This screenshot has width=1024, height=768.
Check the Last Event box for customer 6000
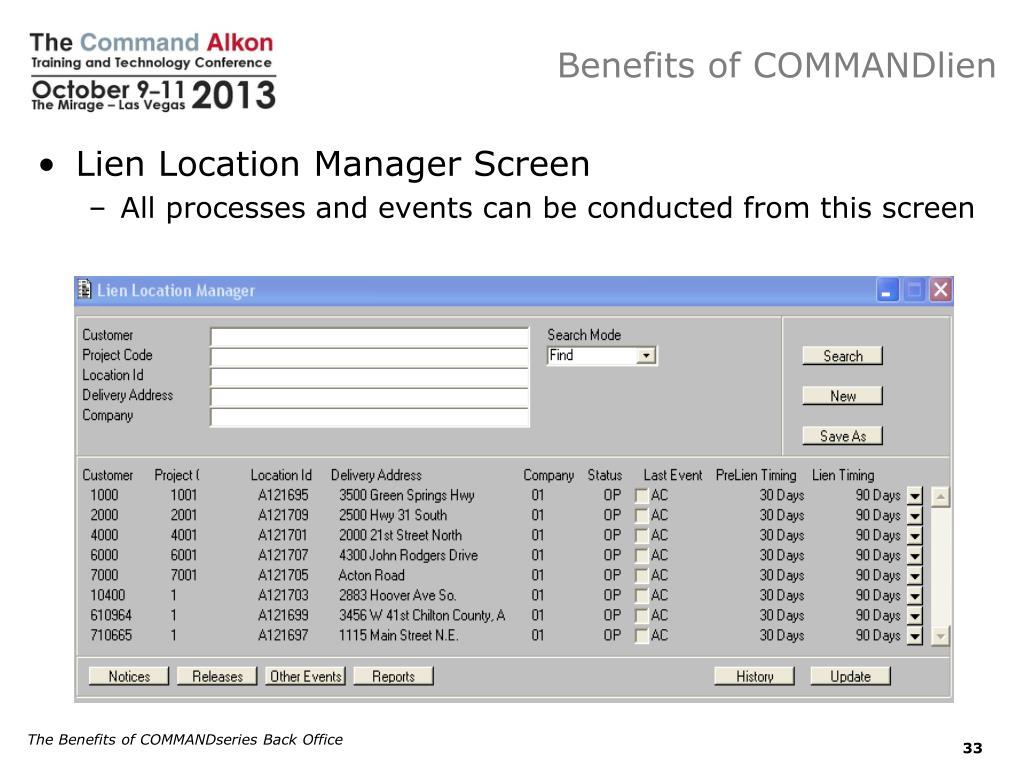tap(641, 556)
